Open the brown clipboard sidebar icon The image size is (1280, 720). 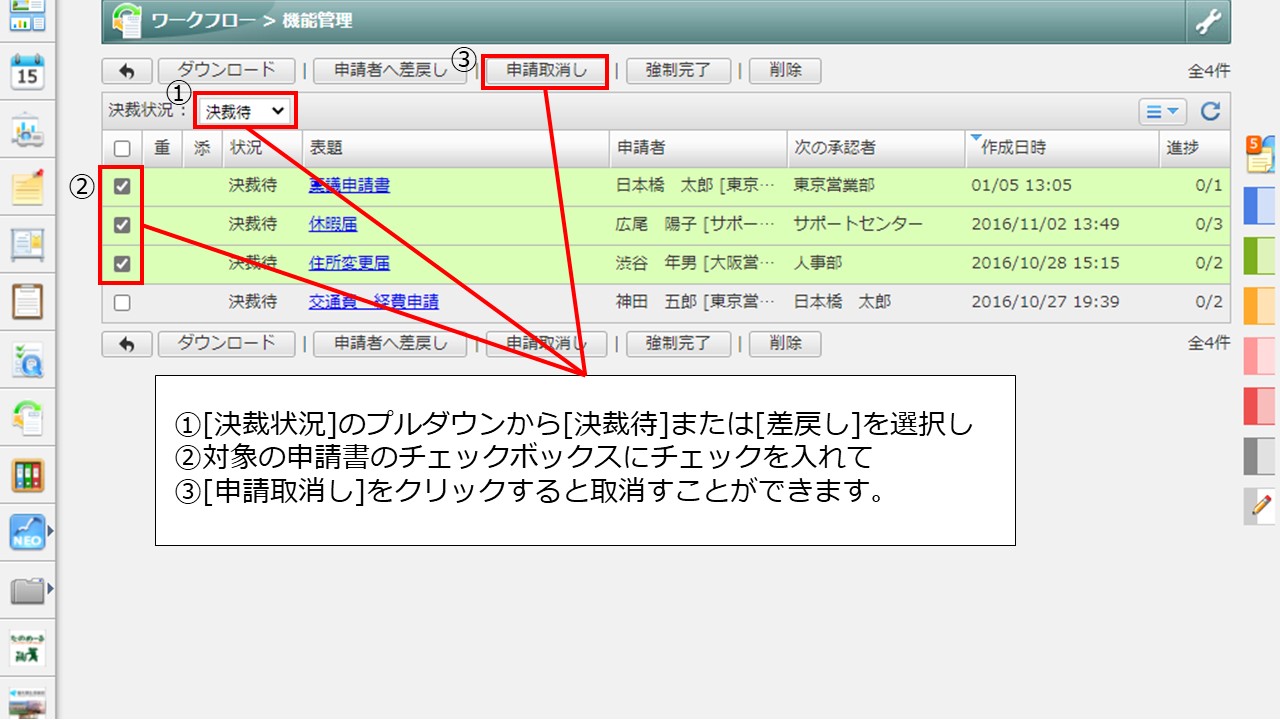27,301
